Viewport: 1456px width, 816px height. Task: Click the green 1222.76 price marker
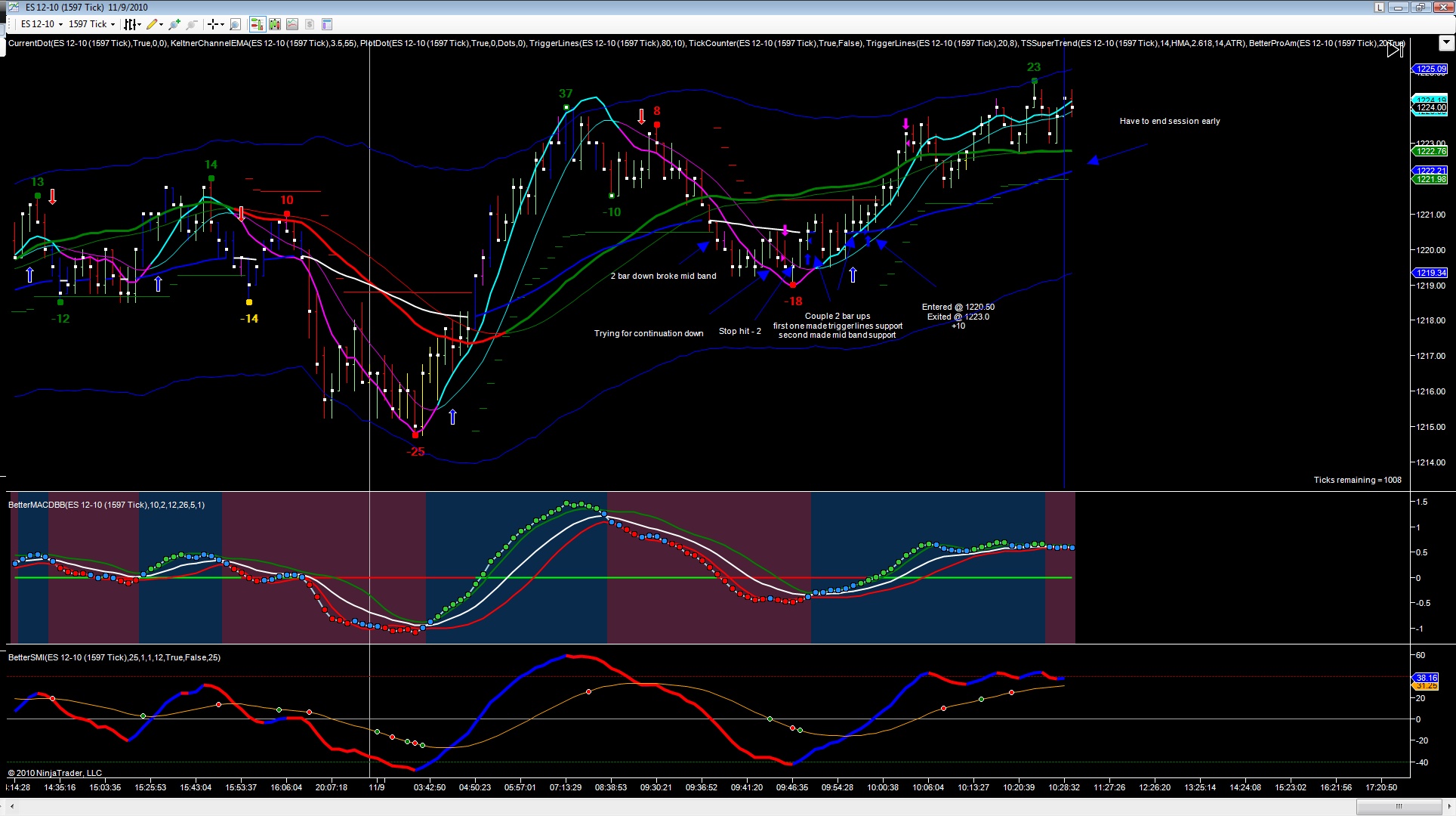click(x=1430, y=151)
